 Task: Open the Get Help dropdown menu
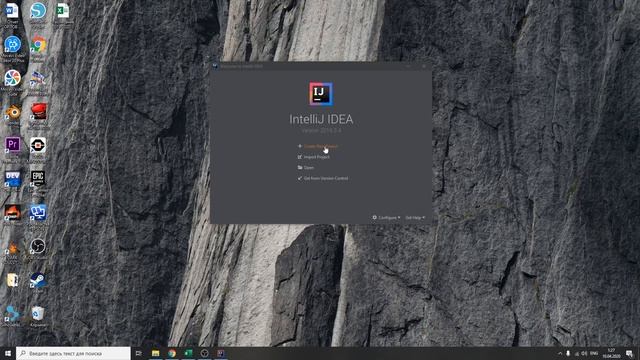point(415,218)
